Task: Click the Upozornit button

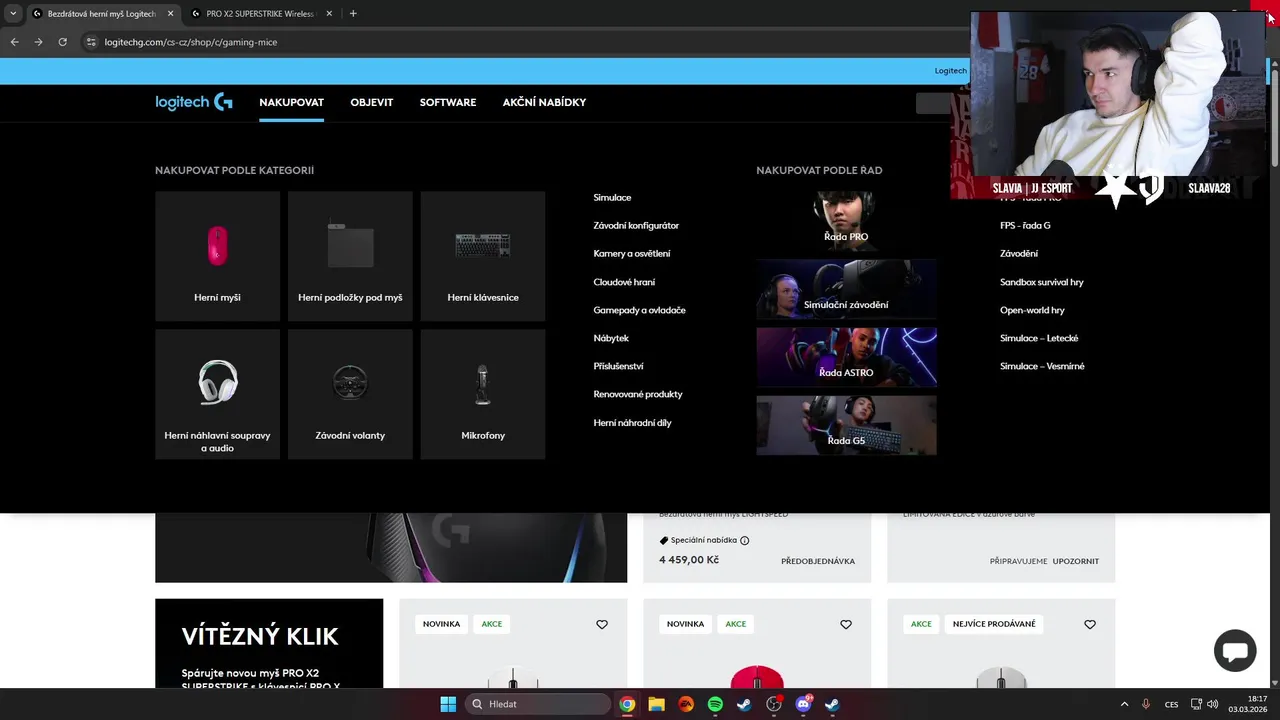Action: tap(1076, 561)
